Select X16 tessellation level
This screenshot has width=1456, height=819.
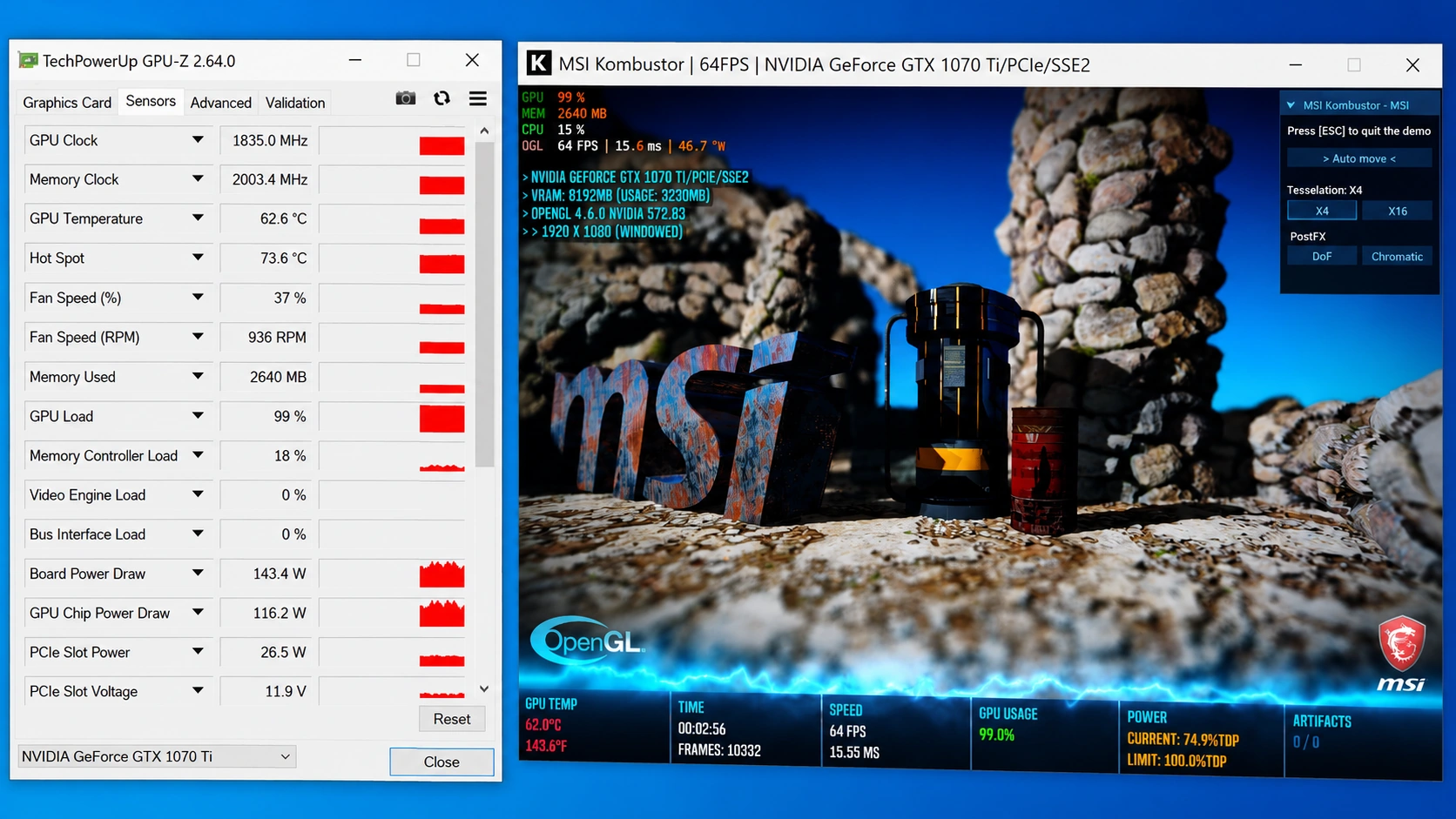1398,211
